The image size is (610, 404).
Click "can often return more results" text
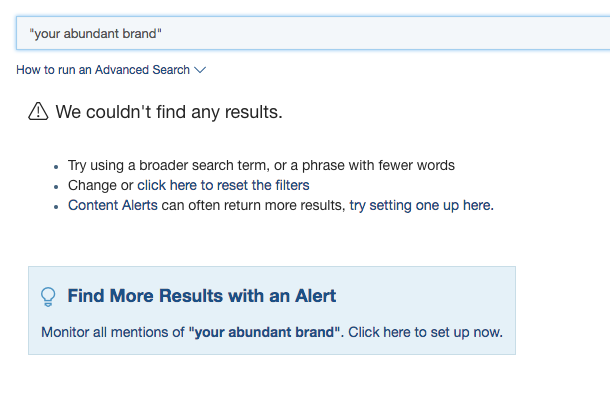[251, 205]
